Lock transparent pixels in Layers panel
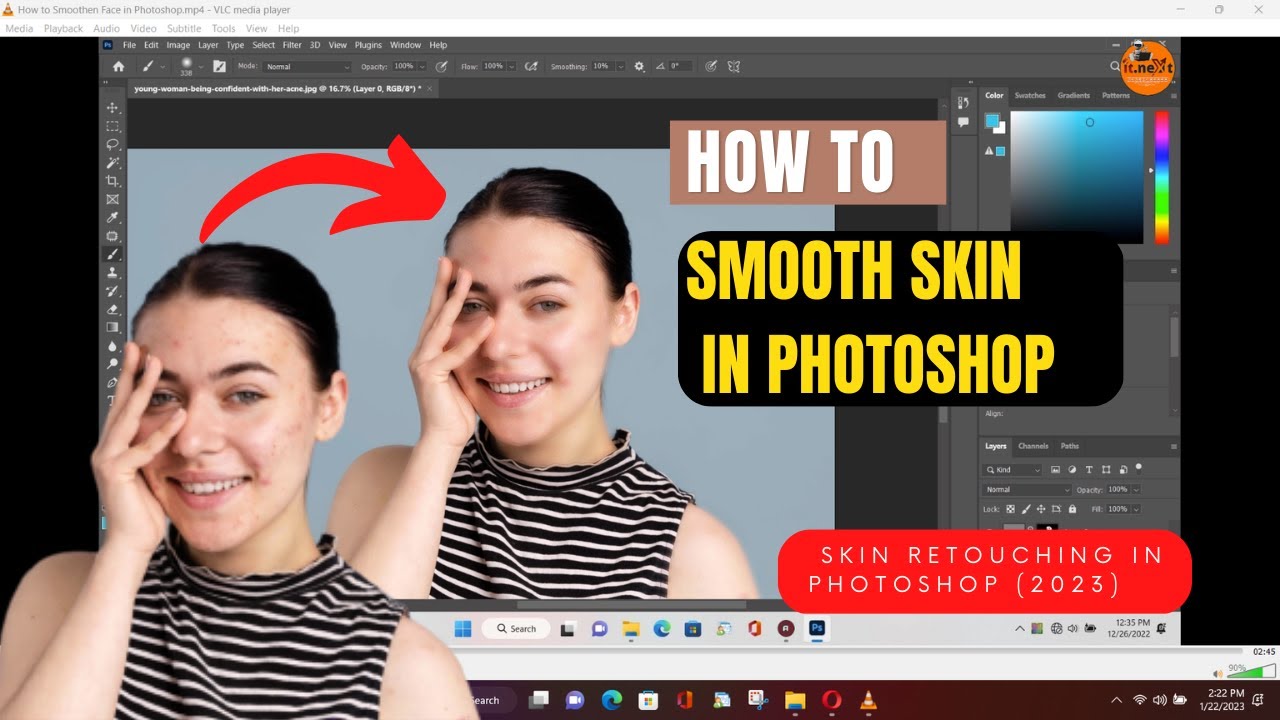This screenshot has width=1280, height=720. [1010, 509]
